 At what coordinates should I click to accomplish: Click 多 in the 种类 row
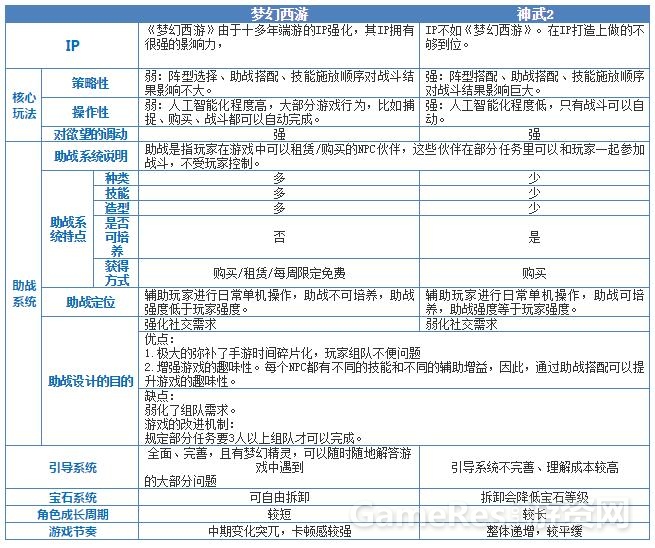coord(279,178)
